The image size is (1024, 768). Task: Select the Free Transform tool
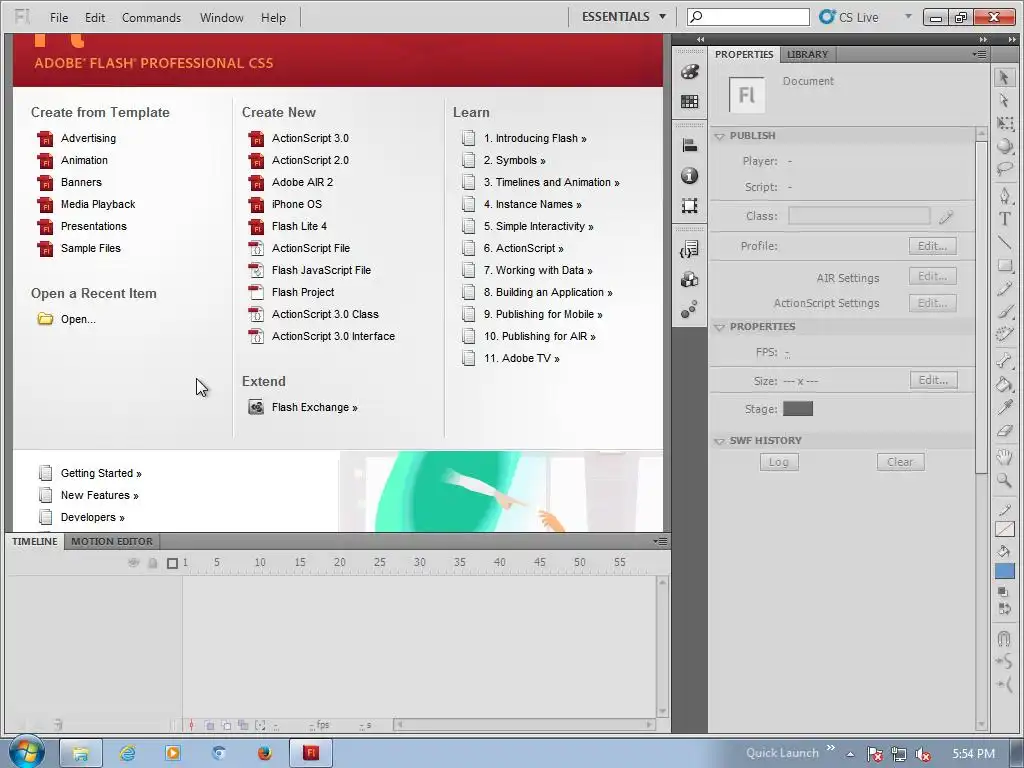[x=1004, y=123]
